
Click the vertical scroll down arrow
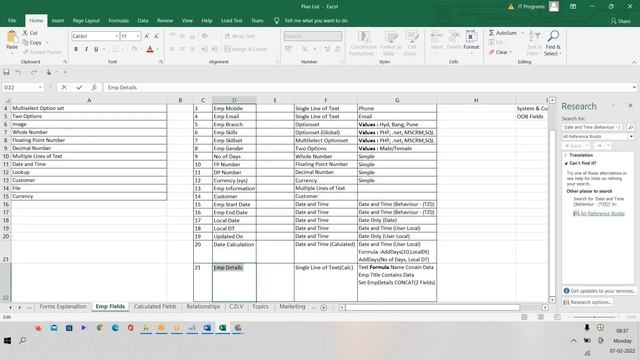pos(552,300)
